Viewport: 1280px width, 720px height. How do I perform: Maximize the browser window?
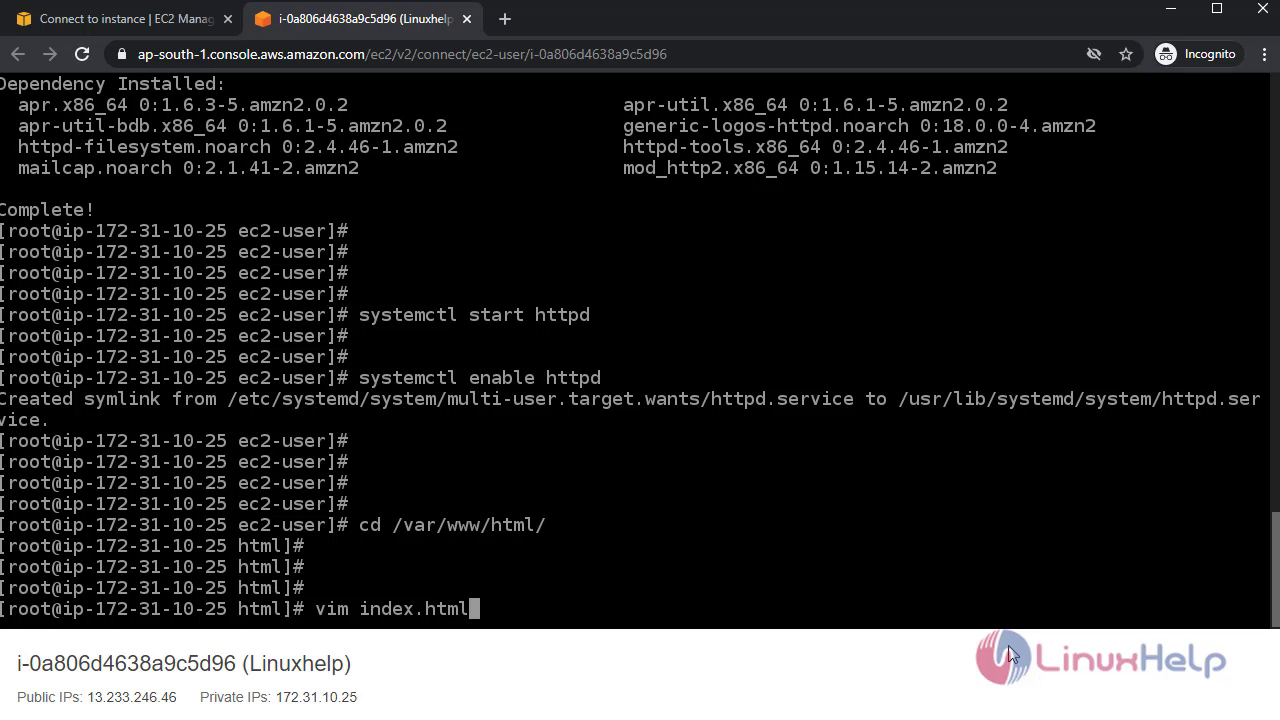(1217, 8)
